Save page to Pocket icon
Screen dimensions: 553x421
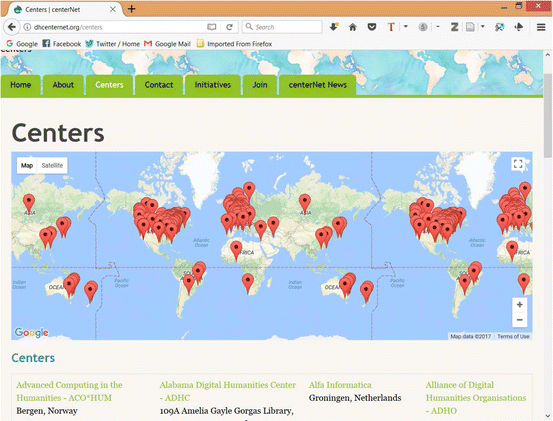372,27
